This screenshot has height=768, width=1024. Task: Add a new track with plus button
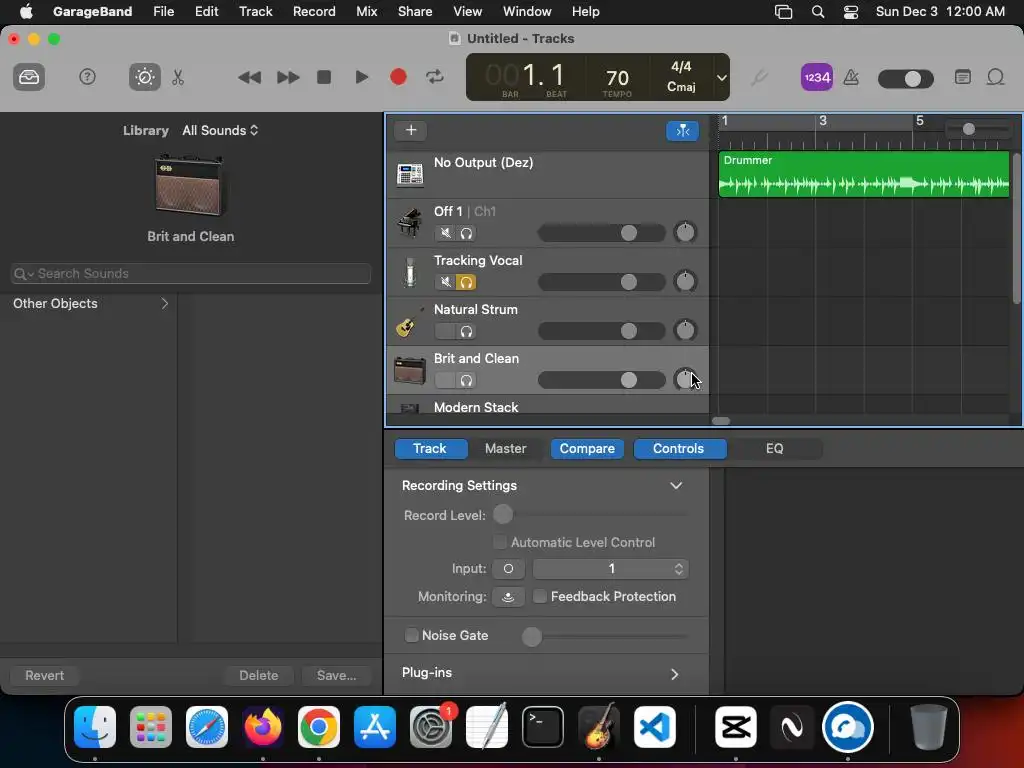pyautogui.click(x=411, y=130)
